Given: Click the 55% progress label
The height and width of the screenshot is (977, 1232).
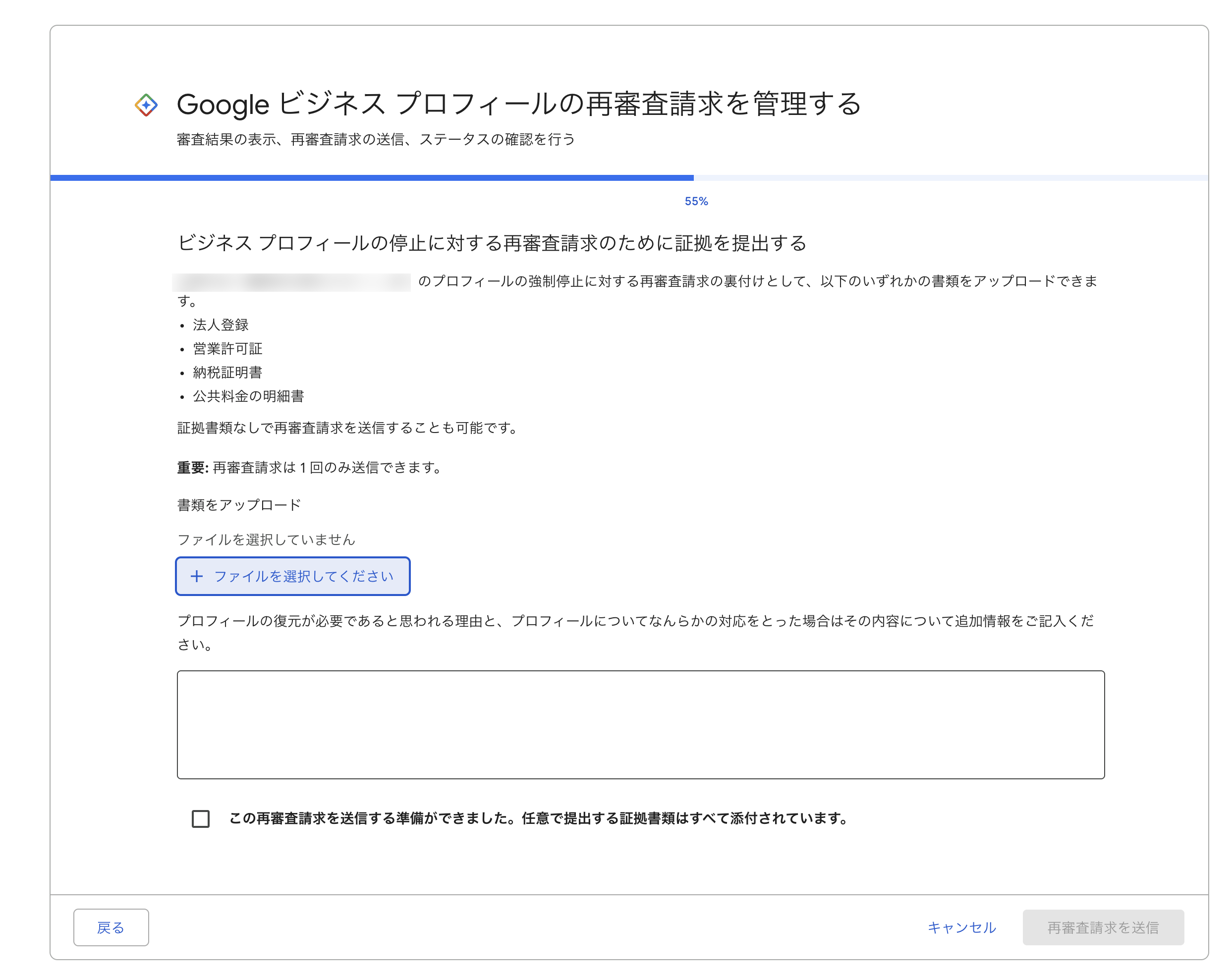Looking at the screenshot, I should coord(696,201).
